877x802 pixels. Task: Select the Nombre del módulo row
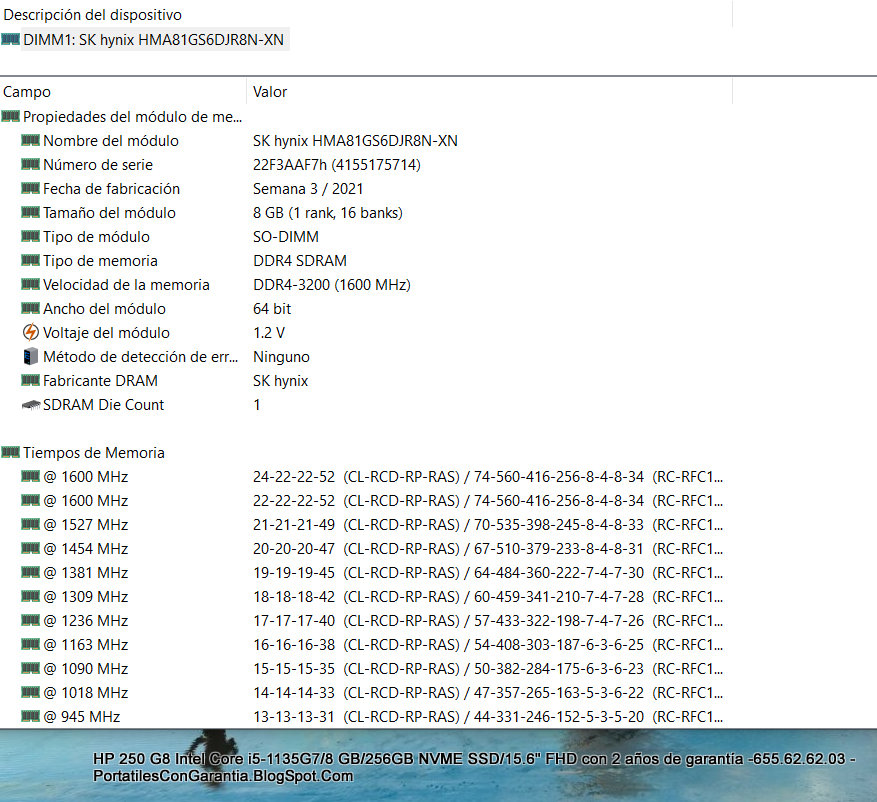coord(239,140)
